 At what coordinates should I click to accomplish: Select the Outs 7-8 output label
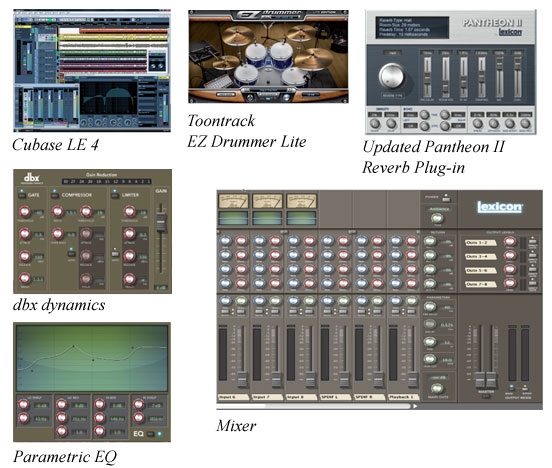[480, 283]
